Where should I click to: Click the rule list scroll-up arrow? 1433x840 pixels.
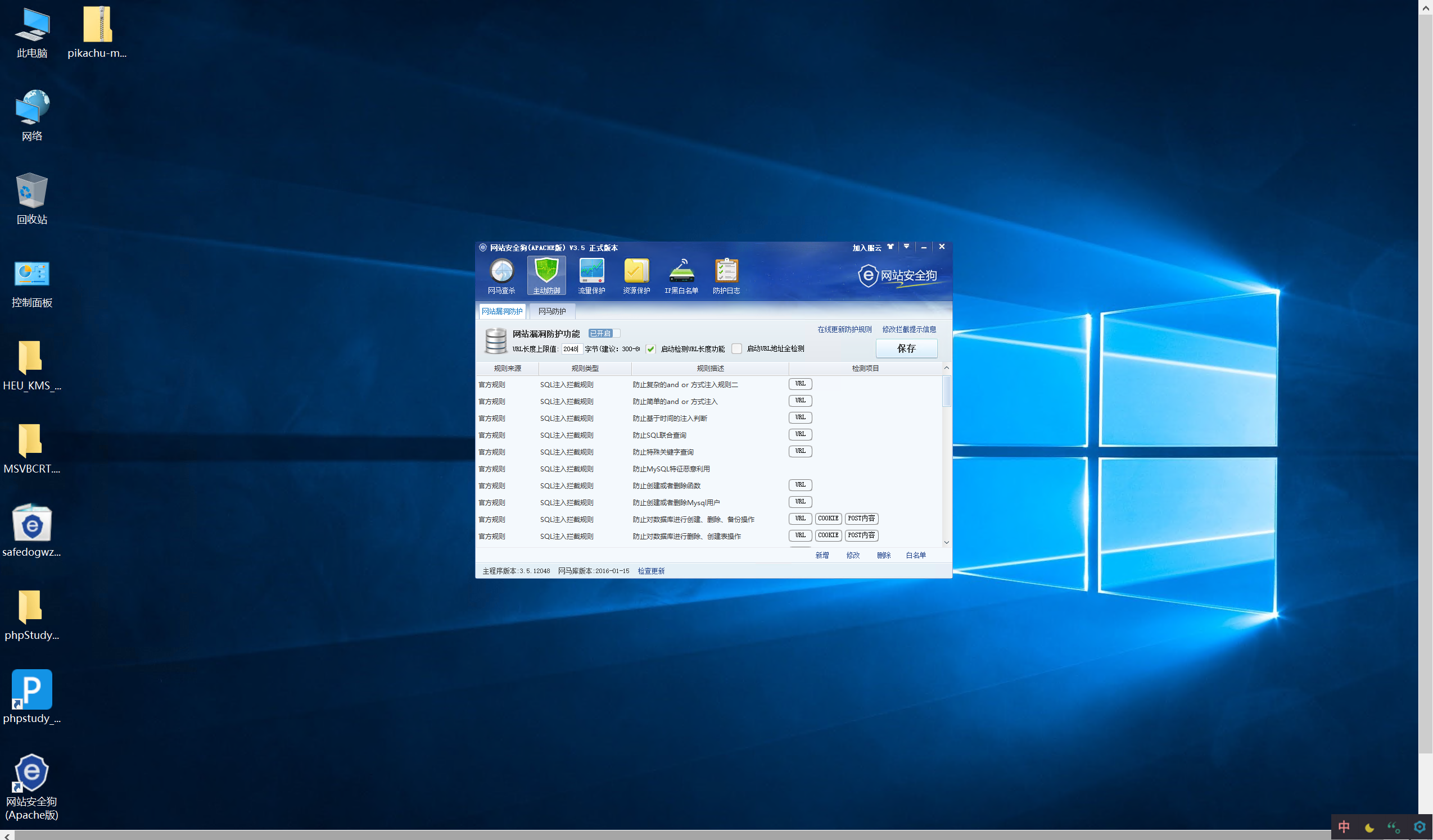coord(947,368)
